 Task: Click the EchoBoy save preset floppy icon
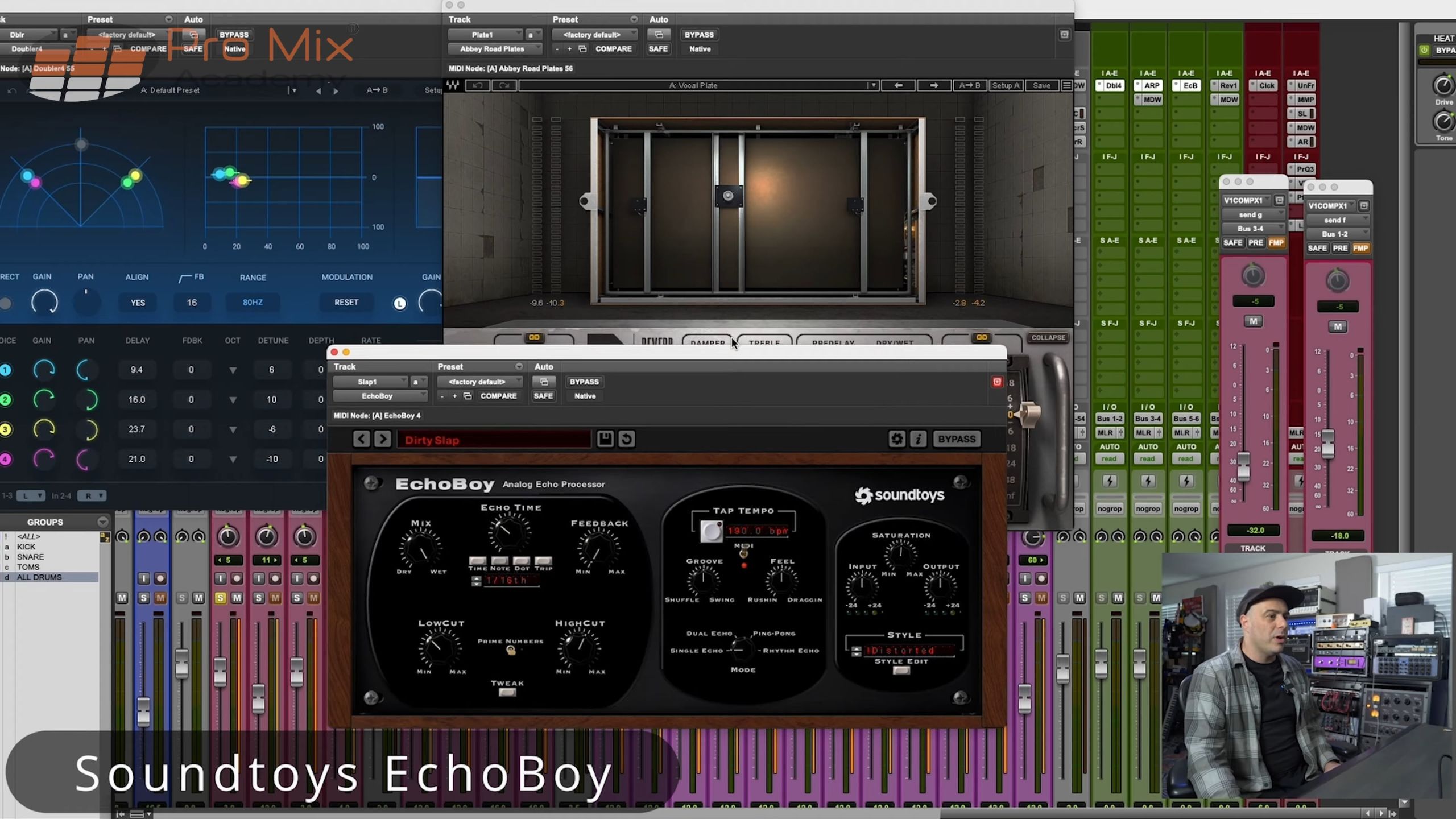pos(605,439)
